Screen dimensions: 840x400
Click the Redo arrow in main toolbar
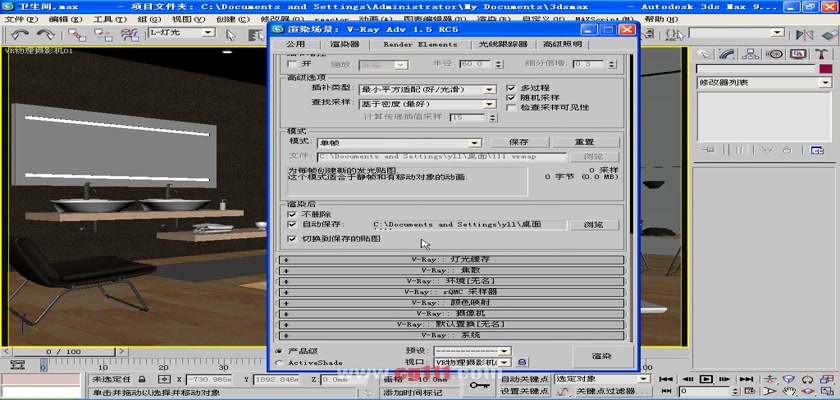point(46,35)
